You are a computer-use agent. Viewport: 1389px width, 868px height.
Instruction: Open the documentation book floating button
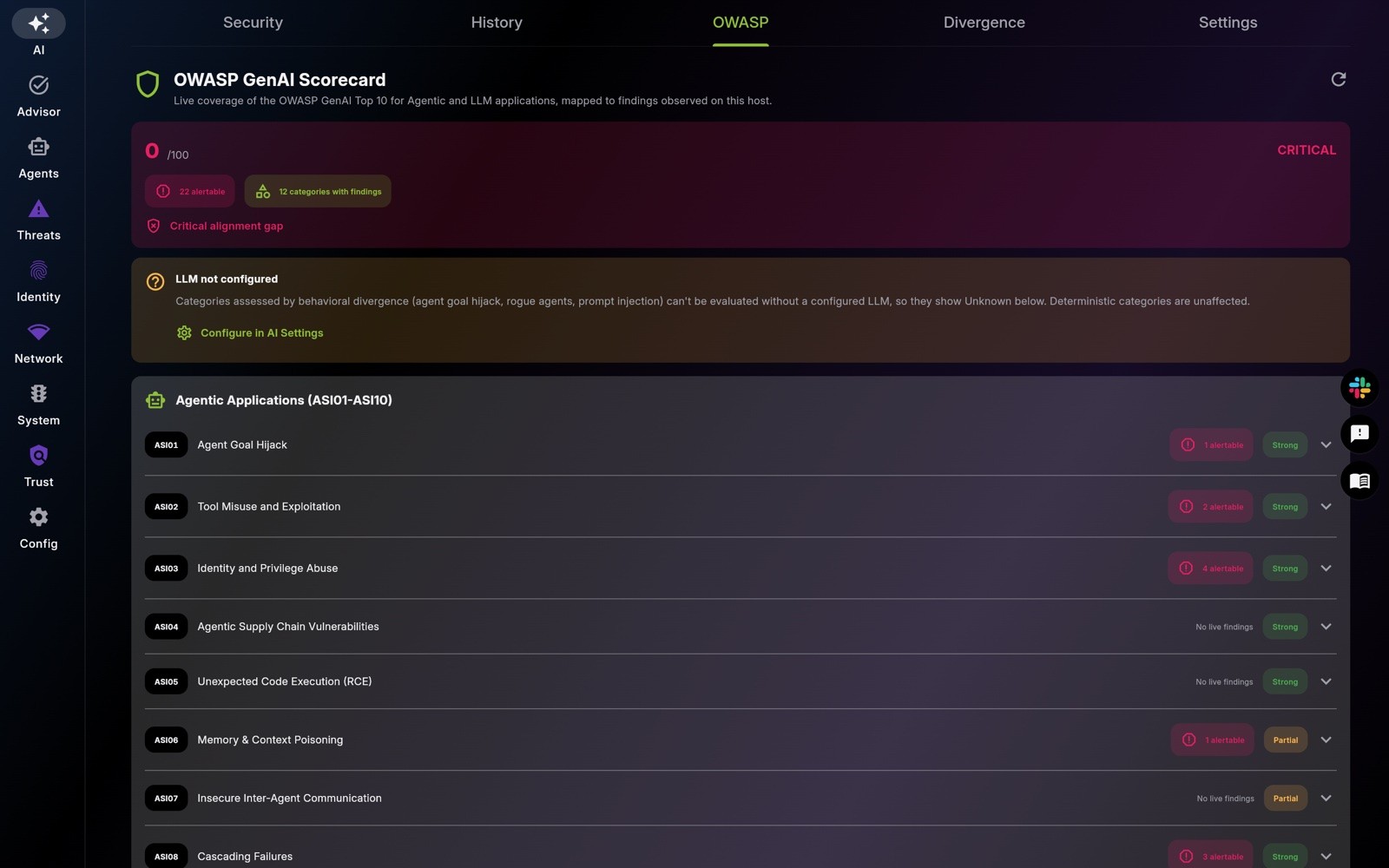pyautogui.click(x=1359, y=480)
